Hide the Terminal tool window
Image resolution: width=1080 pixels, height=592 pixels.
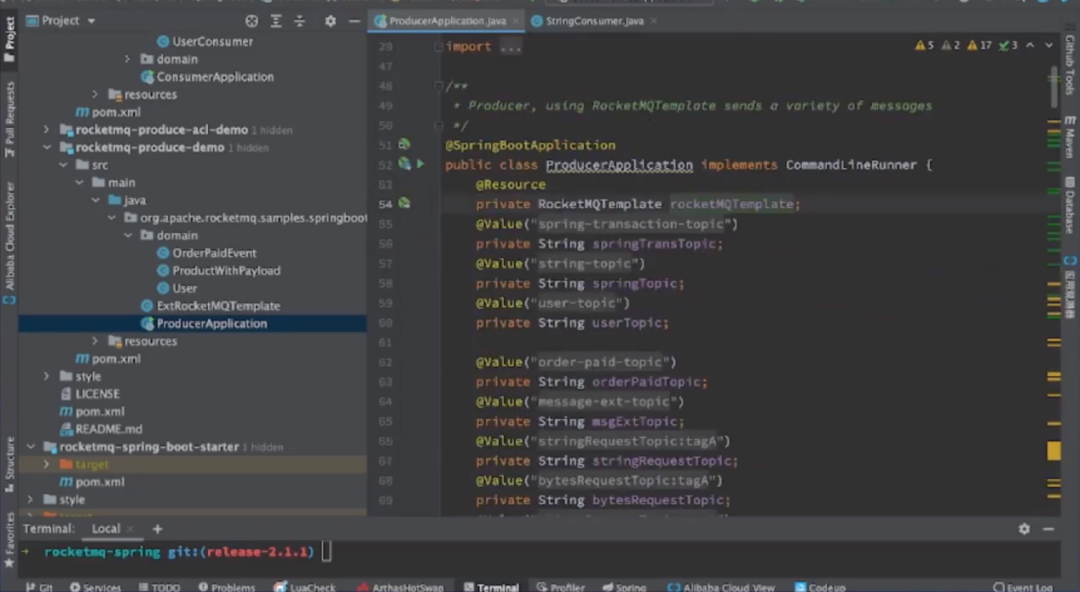coord(1048,529)
